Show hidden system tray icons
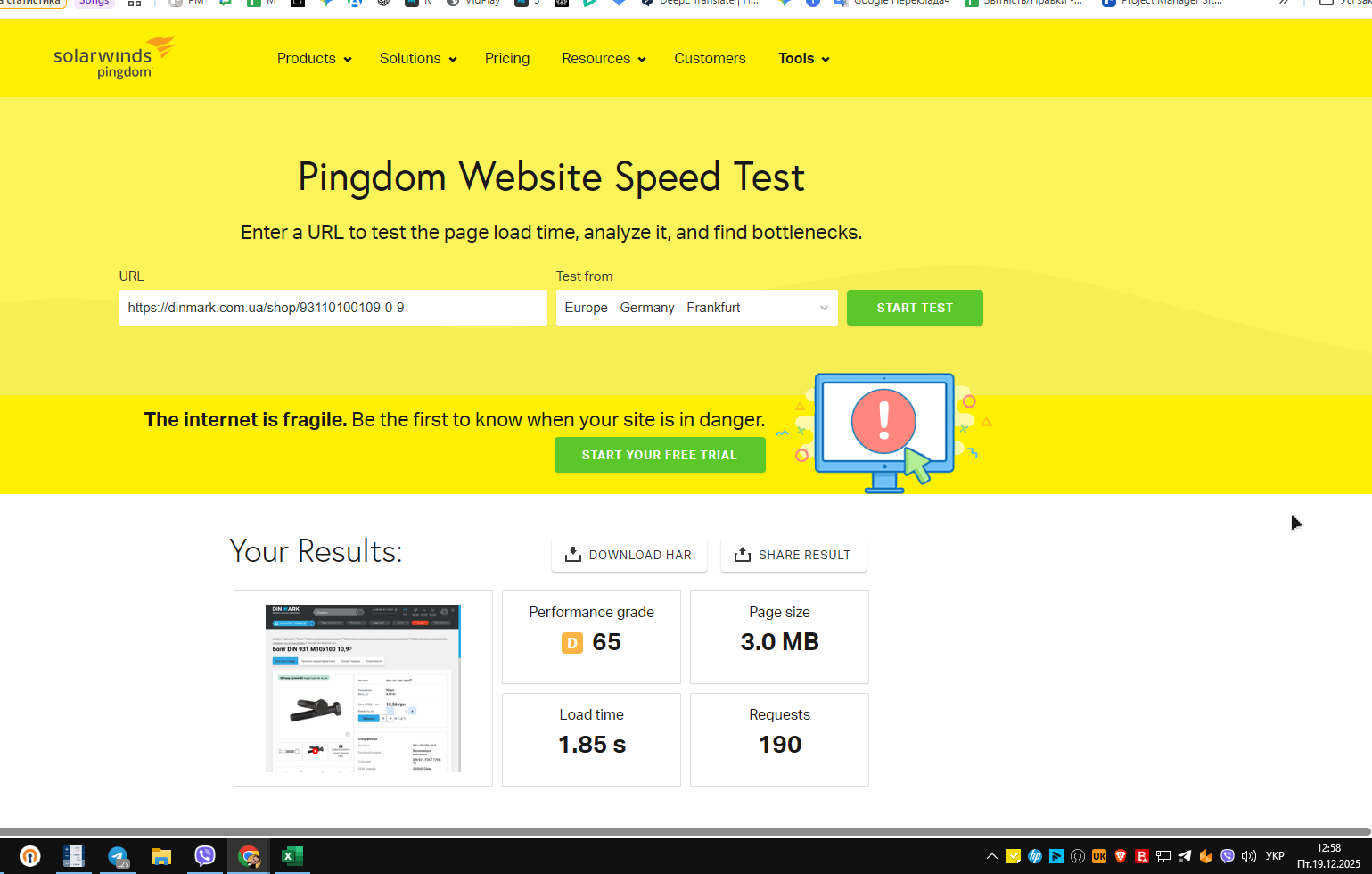The width and height of the screenshot is (1372, 874). click(991, 856)
